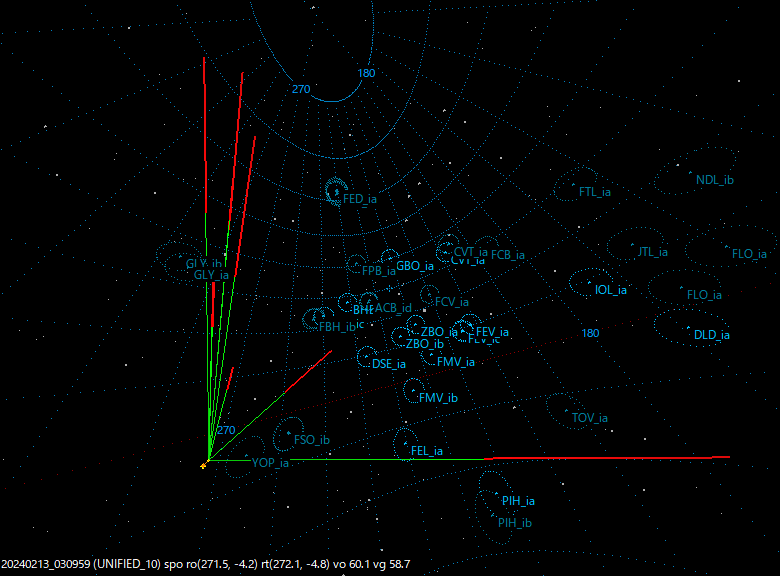Select the TOV_ia shower label
780x576 pixels.
[x=589, y=418]
